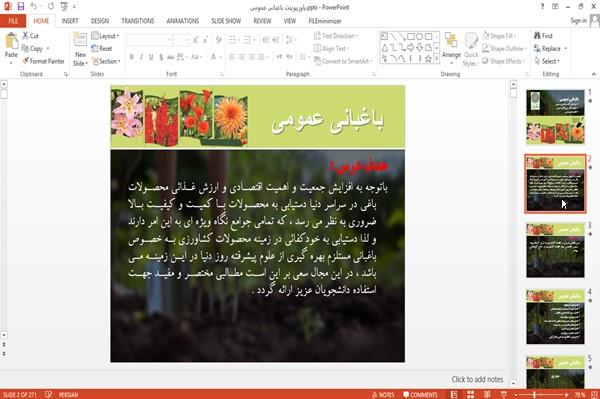This screenshot has width=600, height=399.
Task: Click the Cut scissors button
Action: pyautogui.click(x=31, y=36)
